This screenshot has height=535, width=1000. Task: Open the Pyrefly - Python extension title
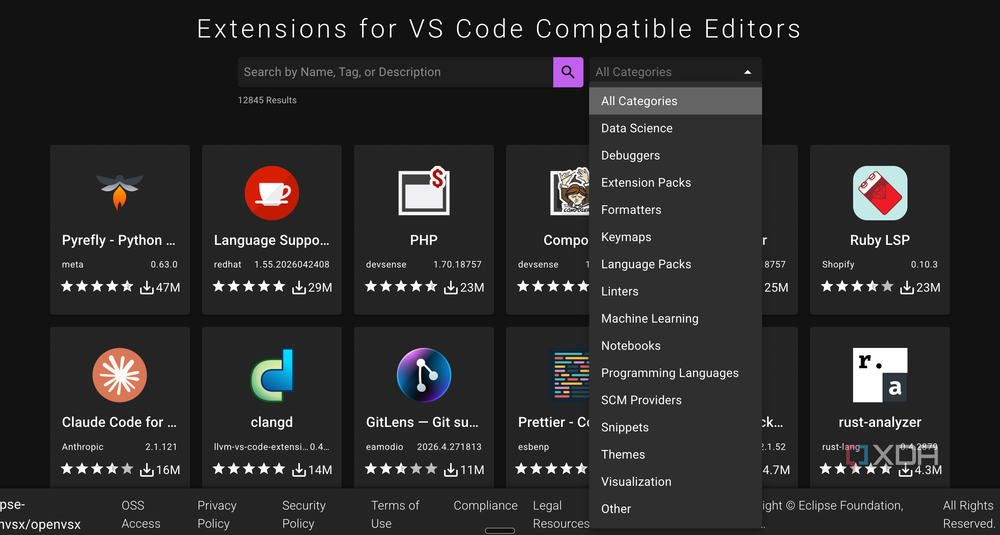coord(119,240)
